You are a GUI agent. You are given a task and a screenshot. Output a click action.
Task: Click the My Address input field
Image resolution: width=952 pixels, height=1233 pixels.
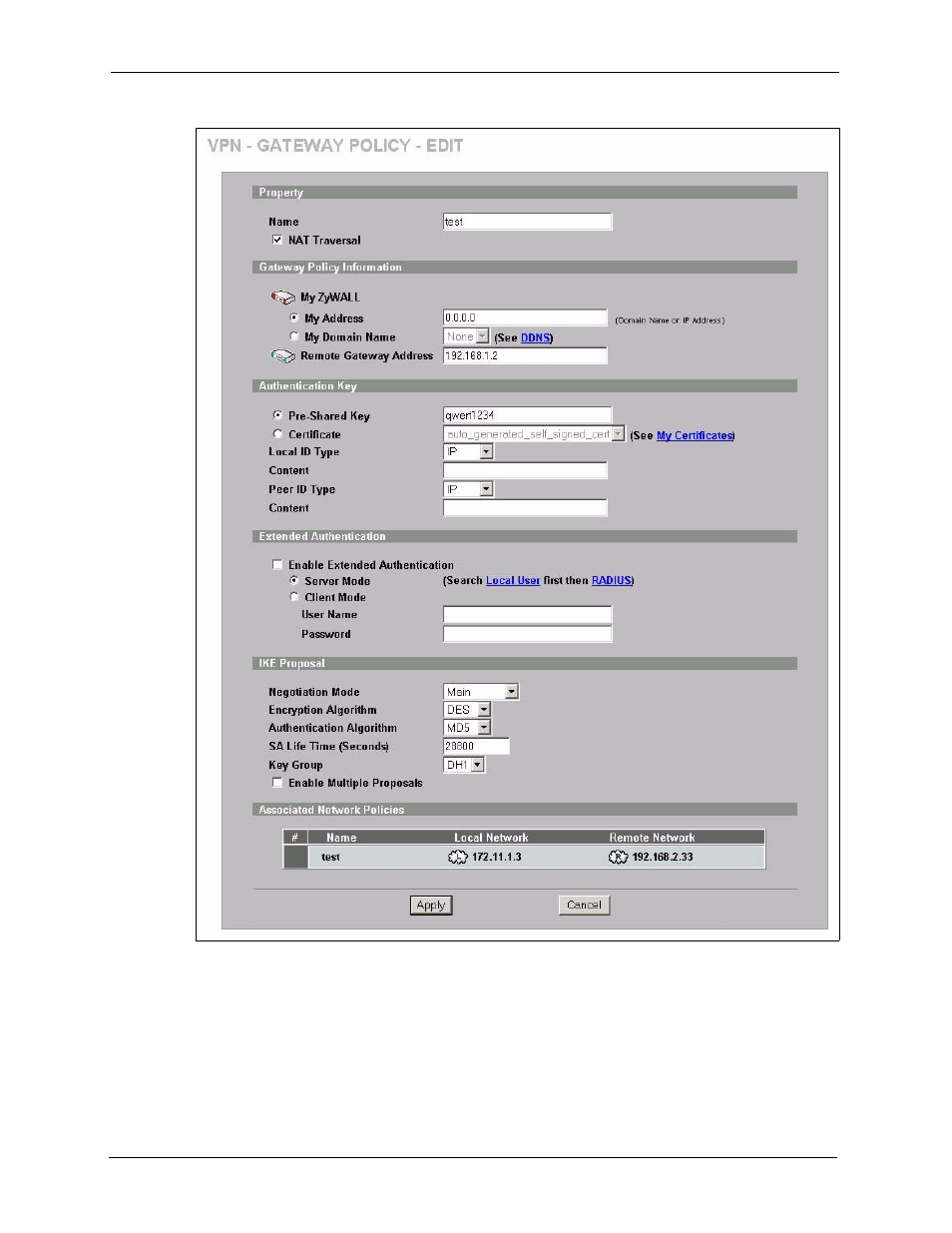tap(525, 318)
